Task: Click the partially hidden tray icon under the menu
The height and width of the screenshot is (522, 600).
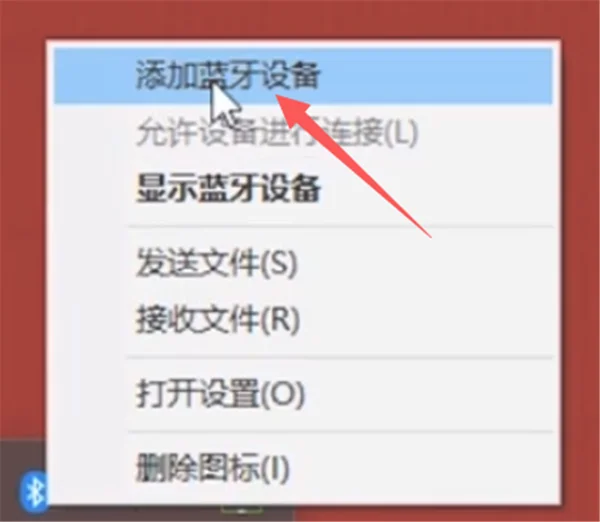Action: tap(241, 511)
